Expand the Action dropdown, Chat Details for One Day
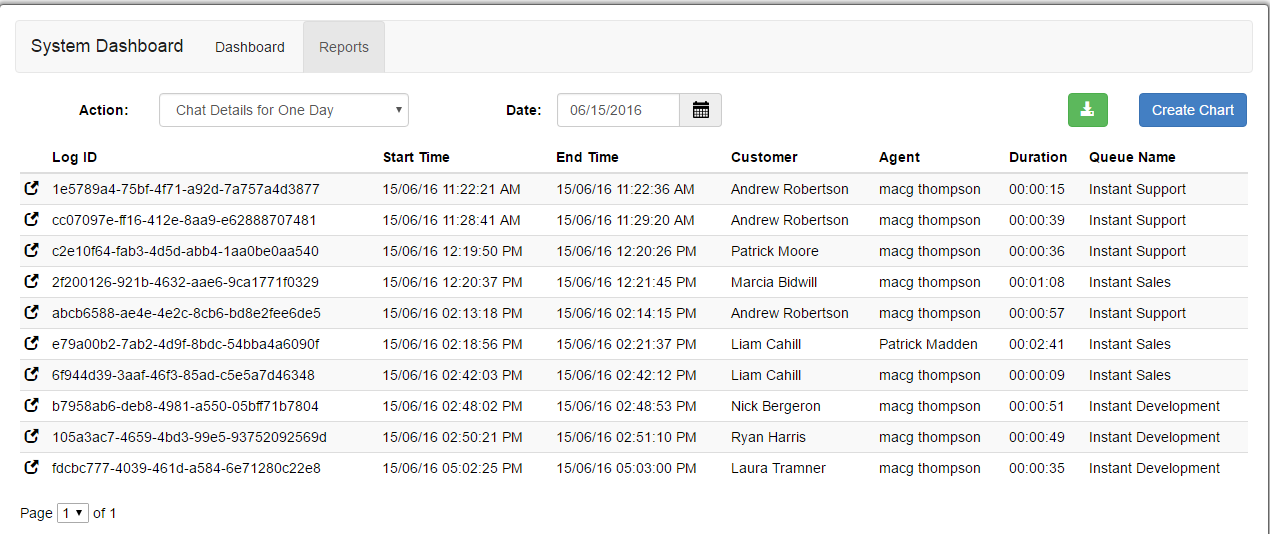The width and height of the screenshot is (1270, 534). click(x=284, y=110)
